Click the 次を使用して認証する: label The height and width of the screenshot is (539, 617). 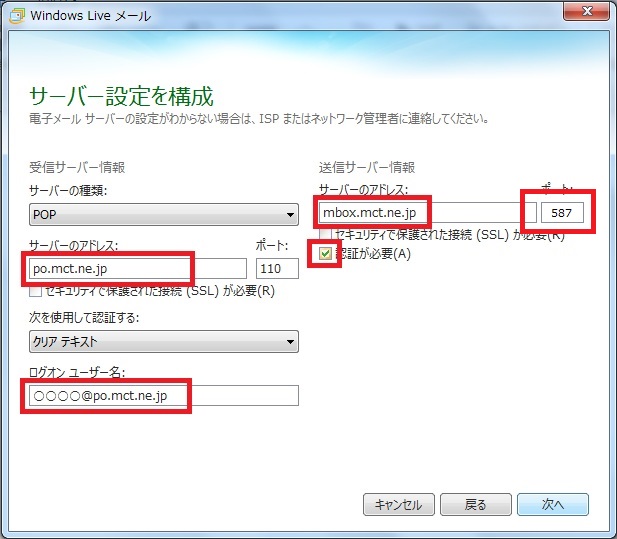84,317
